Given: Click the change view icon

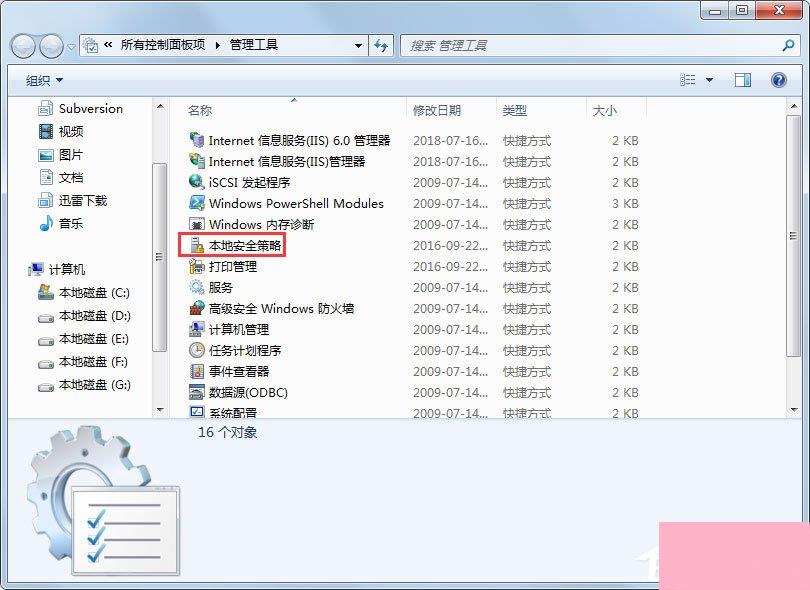Looking at the screenshot, I should point(688,80).
